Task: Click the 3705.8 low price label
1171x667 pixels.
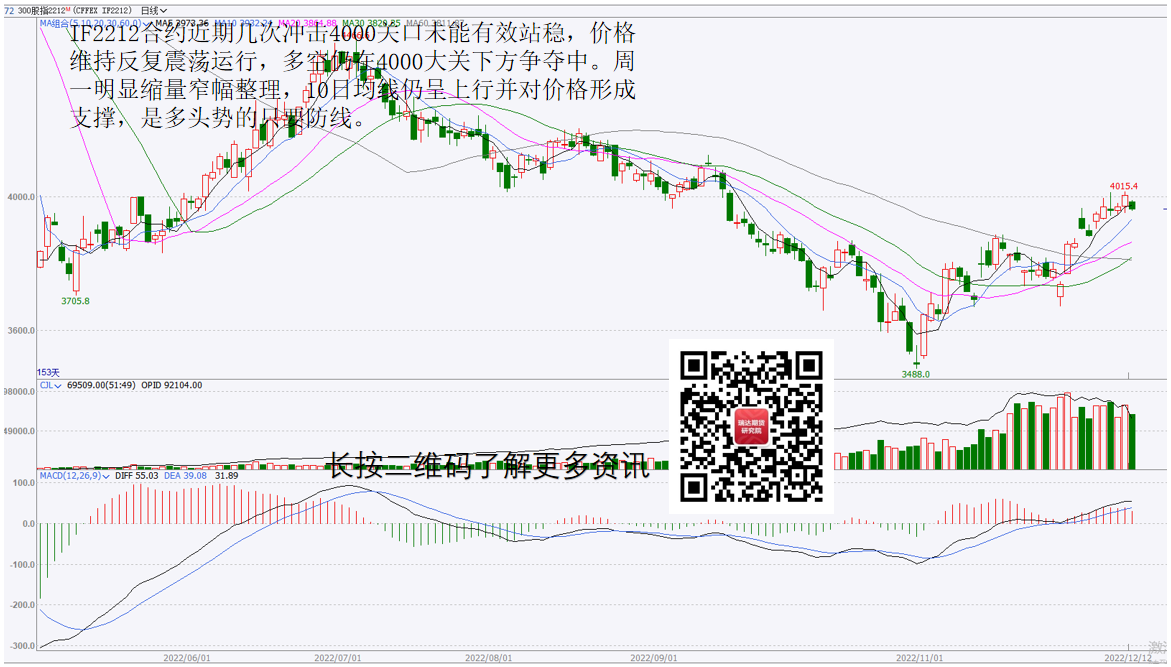Action: 75,300
